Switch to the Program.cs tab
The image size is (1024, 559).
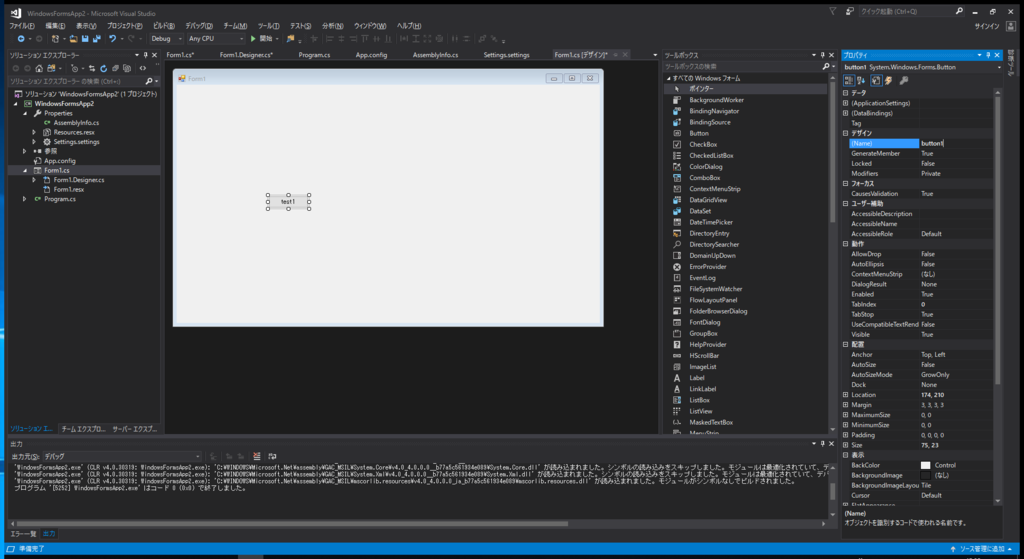314,55
